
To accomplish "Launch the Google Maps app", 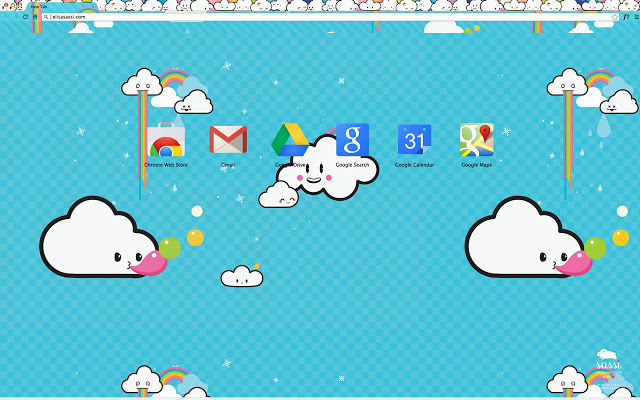I will pyautogui.click(x=476, y=140).
